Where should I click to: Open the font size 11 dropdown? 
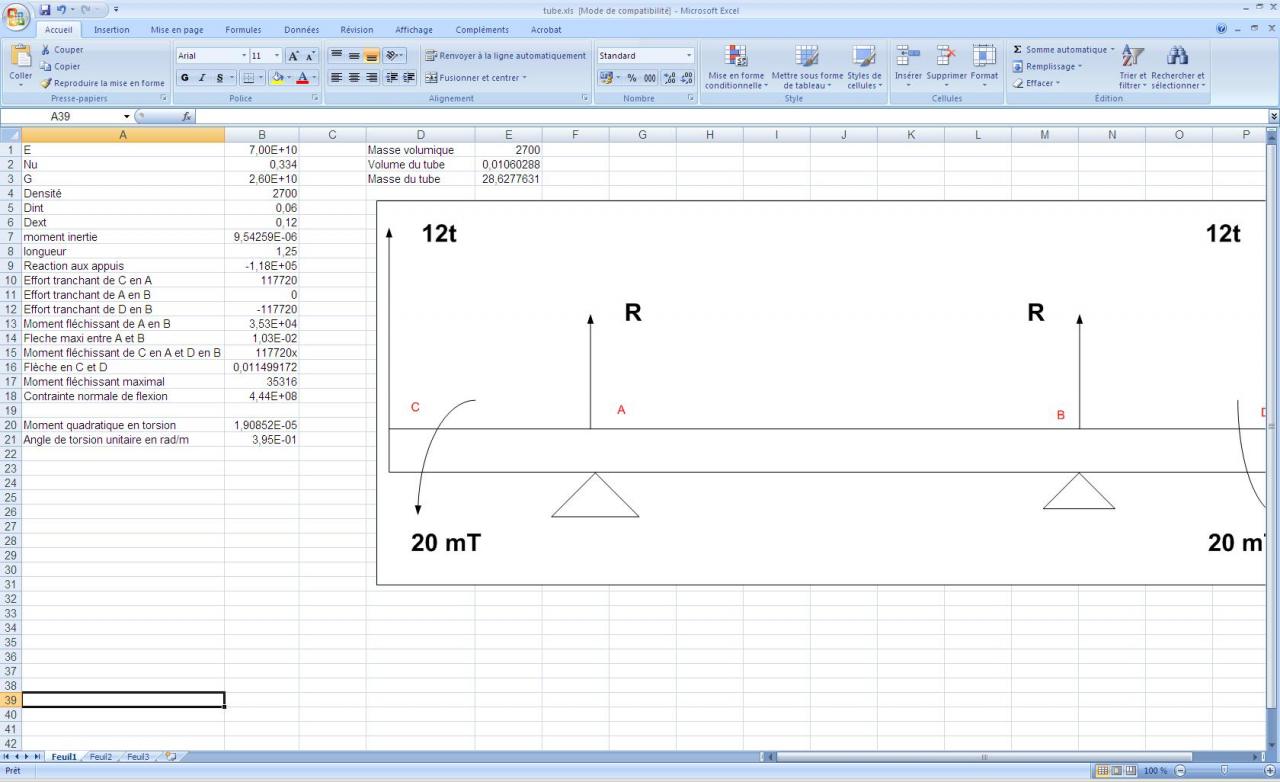(277, 56)
